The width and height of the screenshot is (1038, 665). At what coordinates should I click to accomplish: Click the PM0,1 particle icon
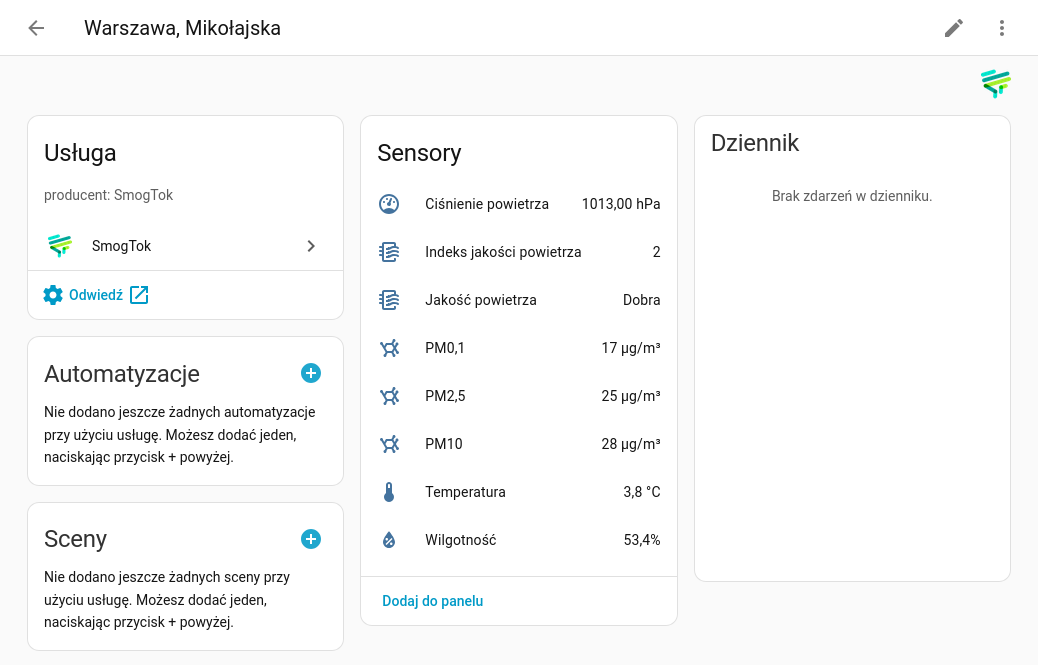click(x=389, y=348)
